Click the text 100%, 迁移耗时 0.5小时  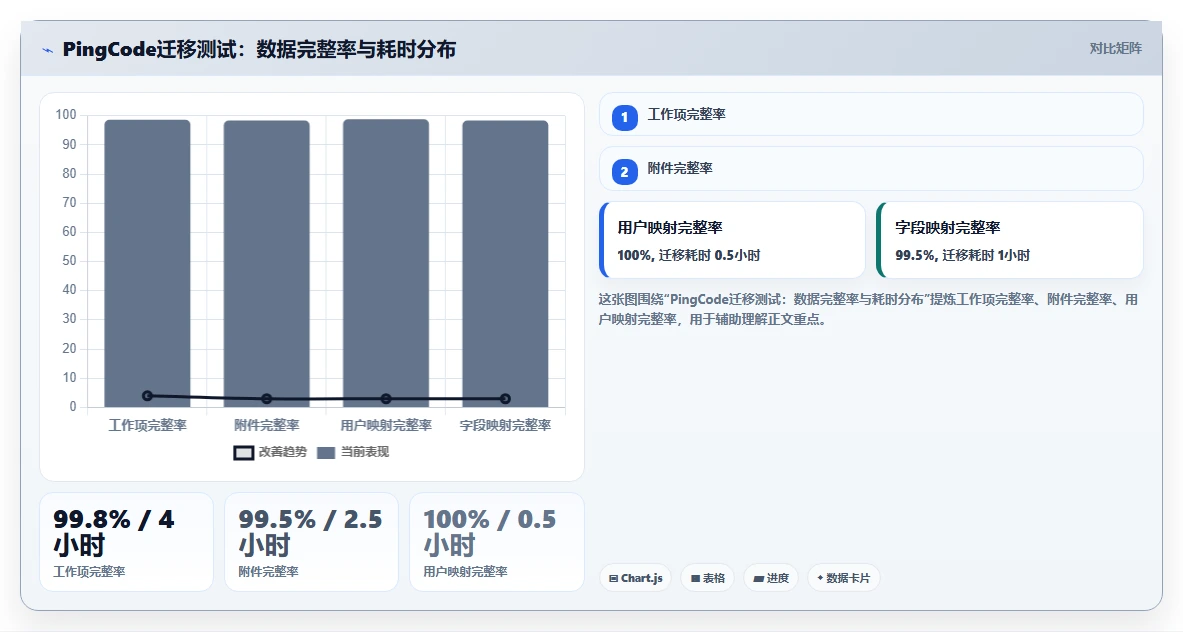(x=688, y=255)
